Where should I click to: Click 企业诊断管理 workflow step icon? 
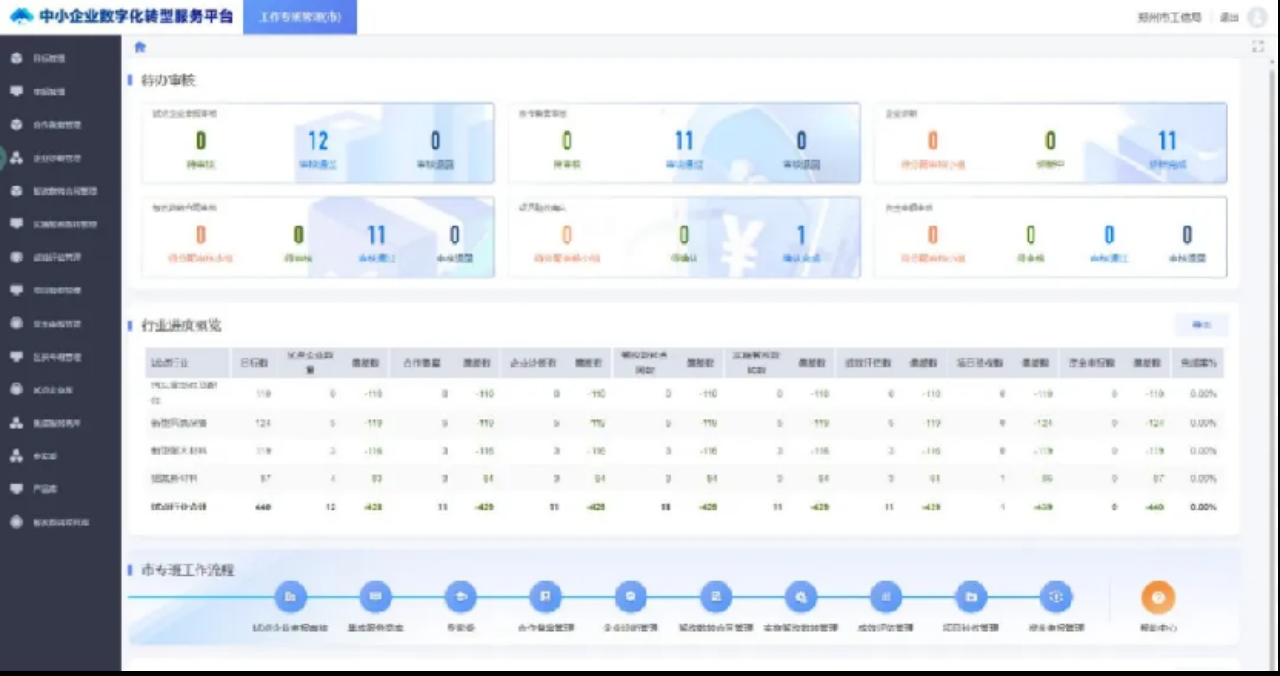tap(631, 597)
